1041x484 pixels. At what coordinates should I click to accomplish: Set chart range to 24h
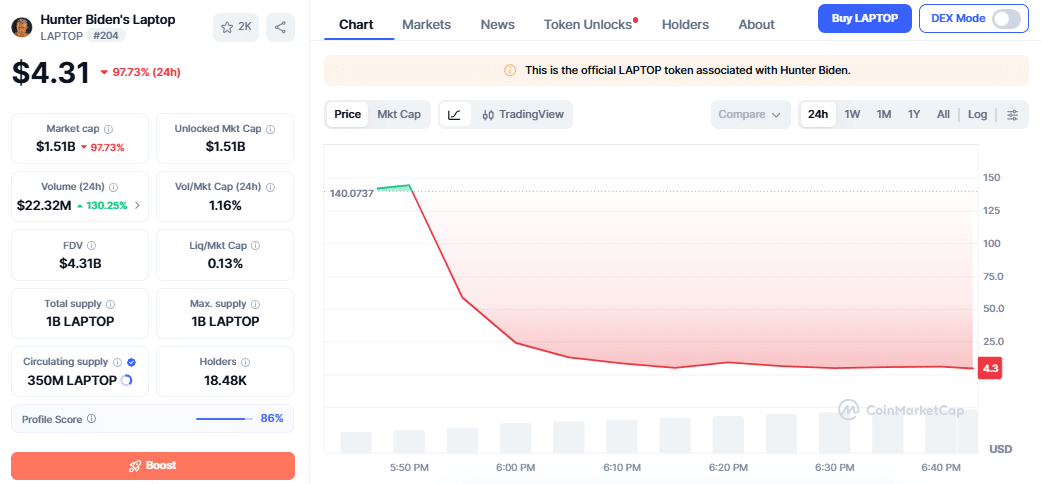pyautogui.click(x=818, y=114)
